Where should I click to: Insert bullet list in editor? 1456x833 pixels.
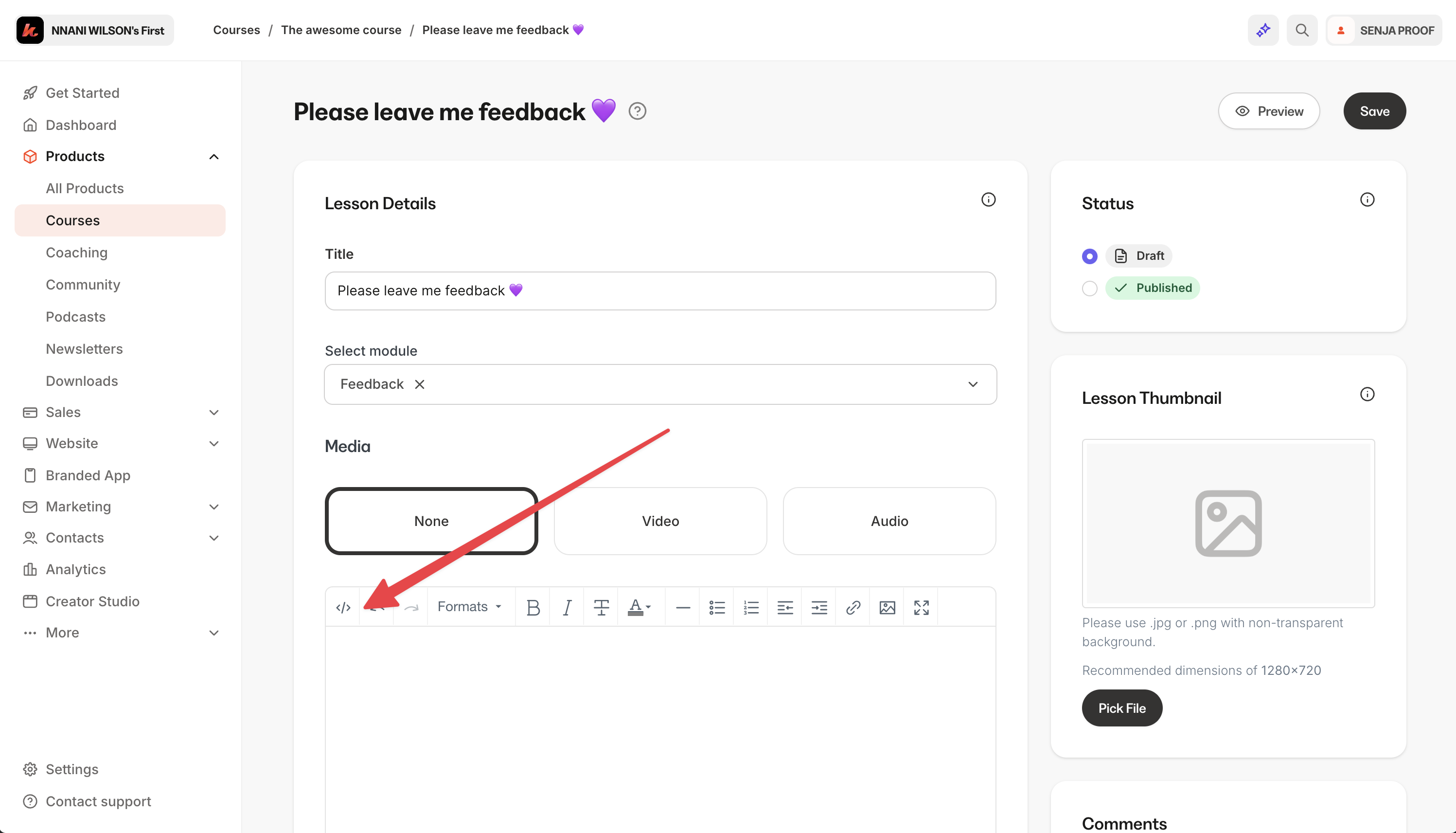coord(717,607)
